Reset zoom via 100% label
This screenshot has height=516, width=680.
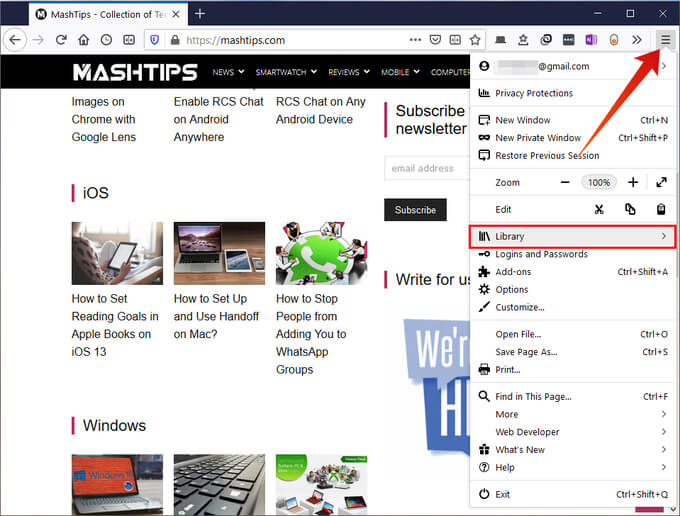598,183
